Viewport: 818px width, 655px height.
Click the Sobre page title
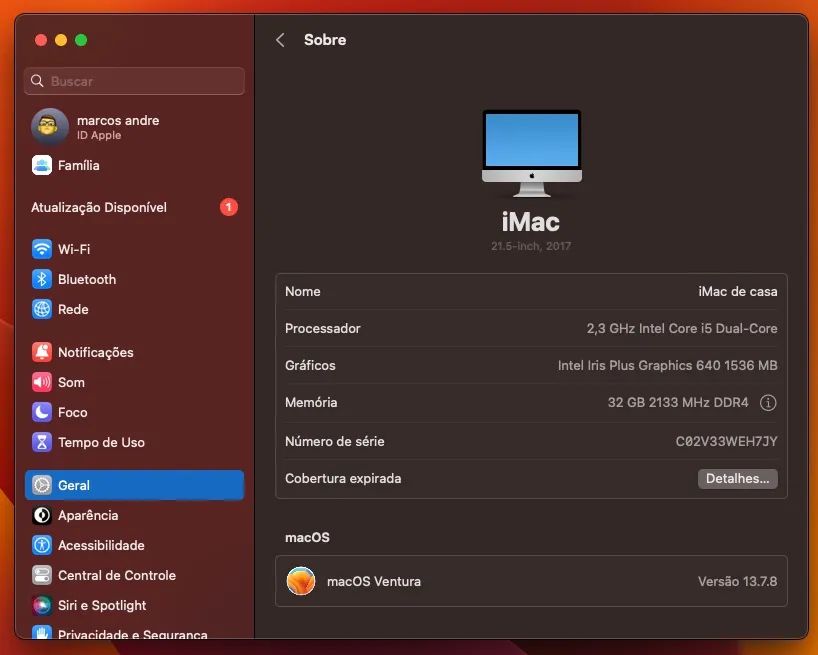click(325, 40)
